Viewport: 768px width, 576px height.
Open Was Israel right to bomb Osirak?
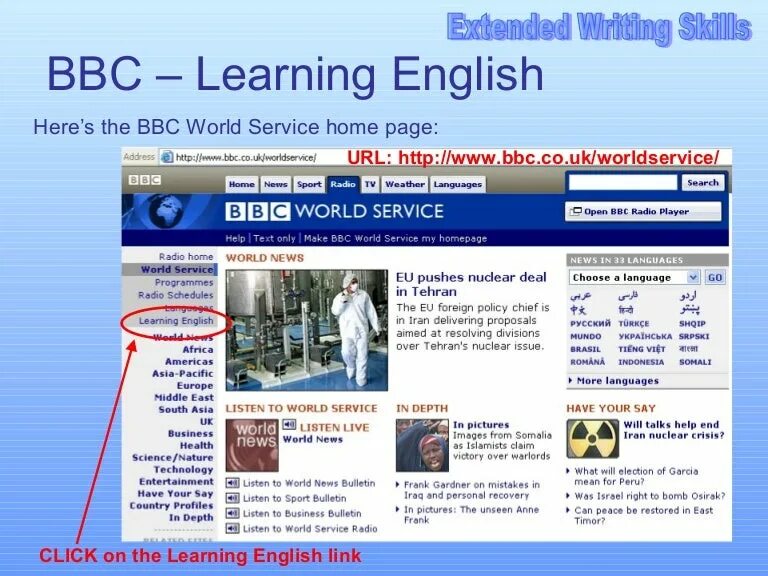650,496
